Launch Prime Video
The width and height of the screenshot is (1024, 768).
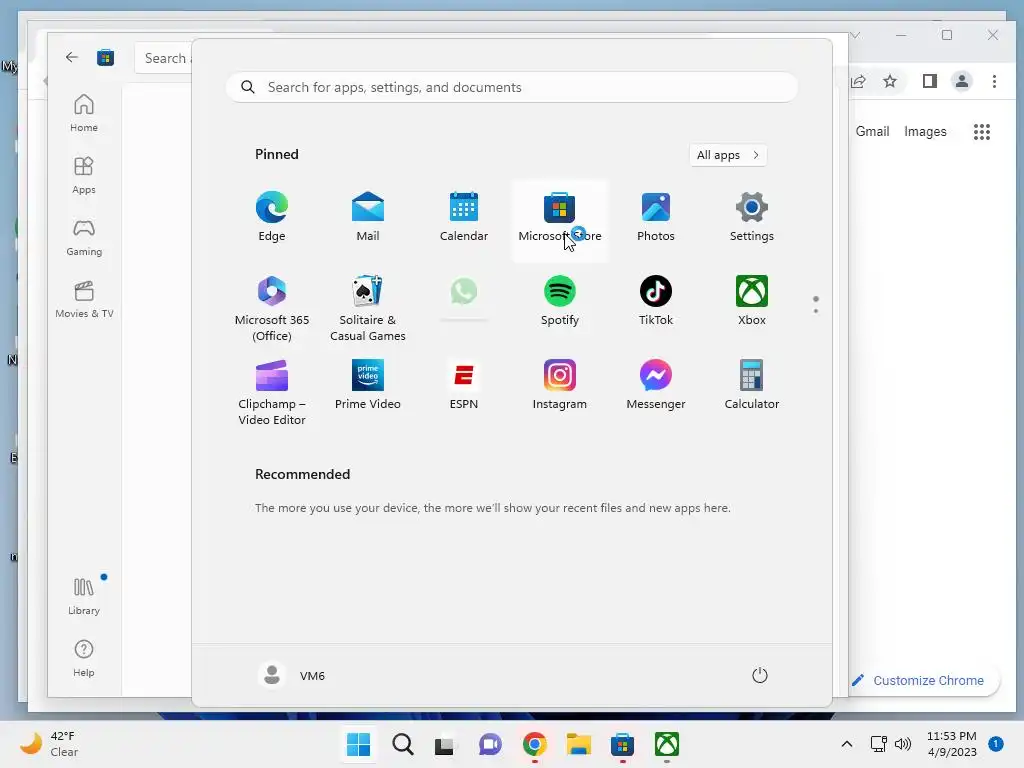point(368,385)
